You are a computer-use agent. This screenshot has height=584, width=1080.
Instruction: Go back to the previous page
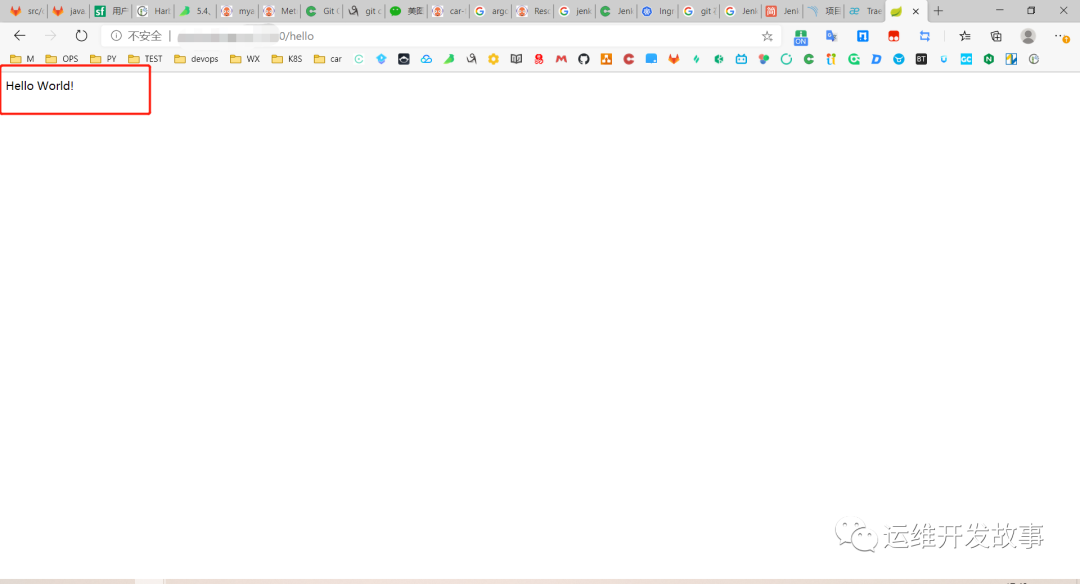19,36
